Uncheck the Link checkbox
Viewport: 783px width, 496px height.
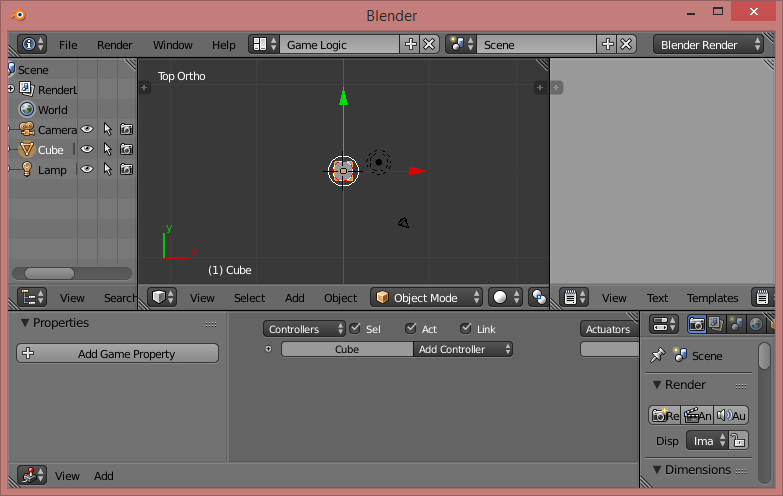click(466, 328)
